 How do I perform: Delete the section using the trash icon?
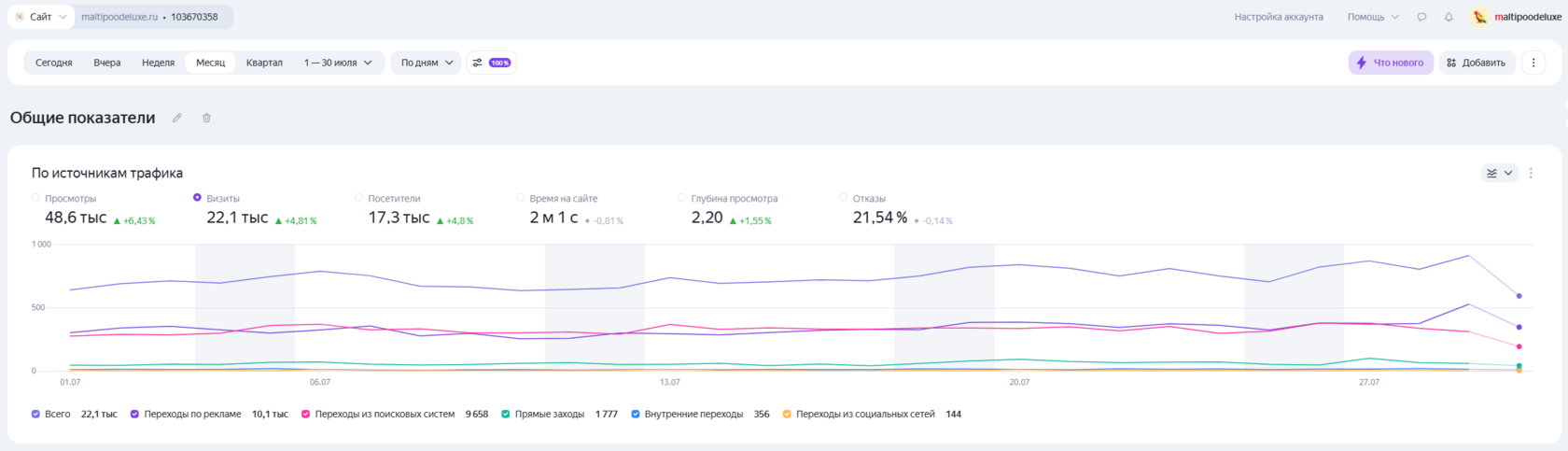point(206,118)
